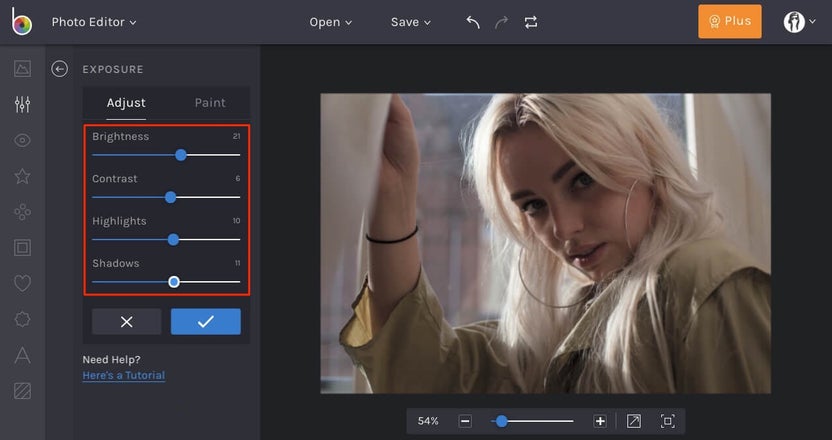Click the zoom level slider handle
This screenshot has height=440, width=832.
tap(501, 421)
